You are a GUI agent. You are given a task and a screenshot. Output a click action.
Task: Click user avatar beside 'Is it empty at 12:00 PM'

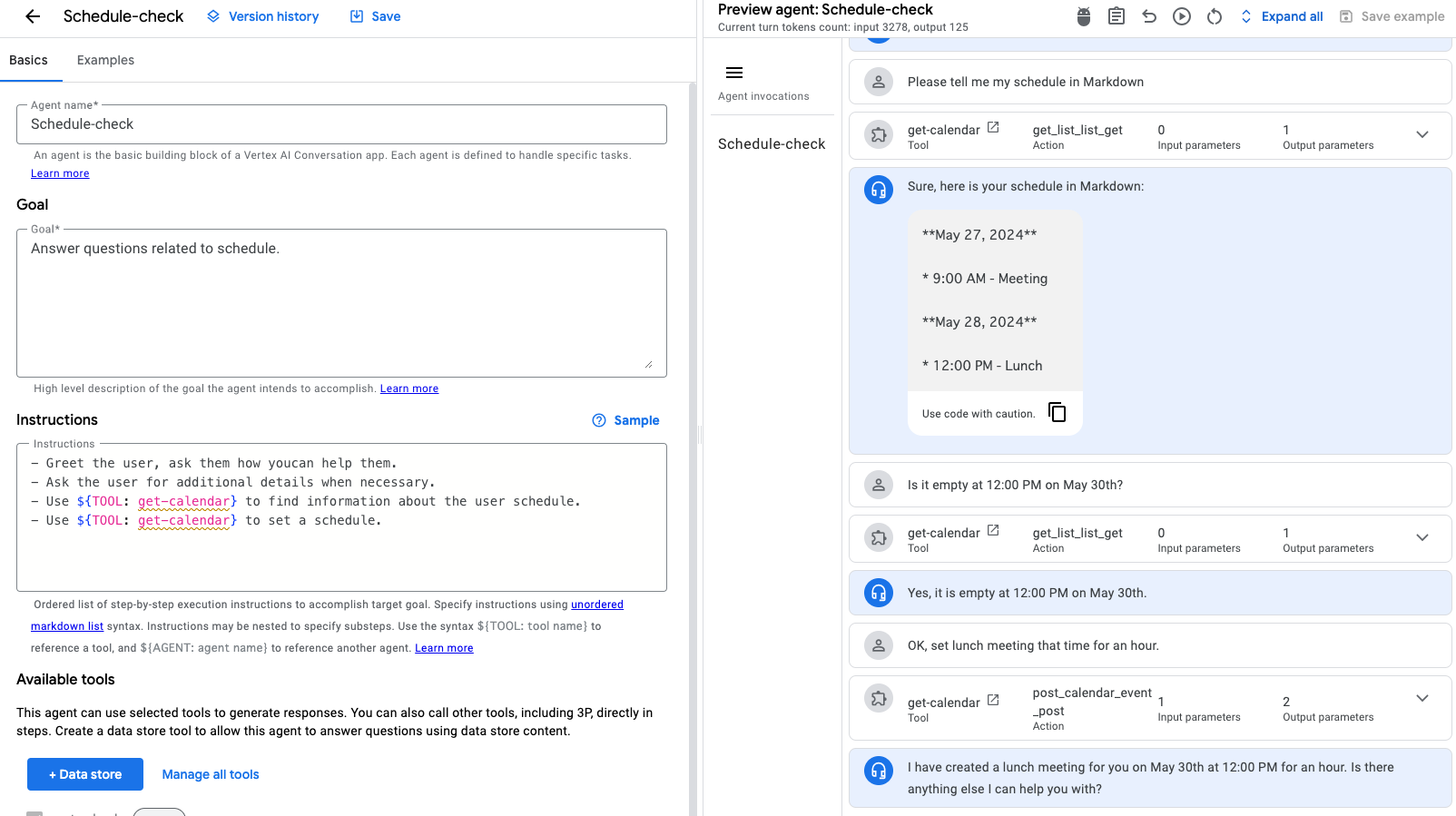879,485
